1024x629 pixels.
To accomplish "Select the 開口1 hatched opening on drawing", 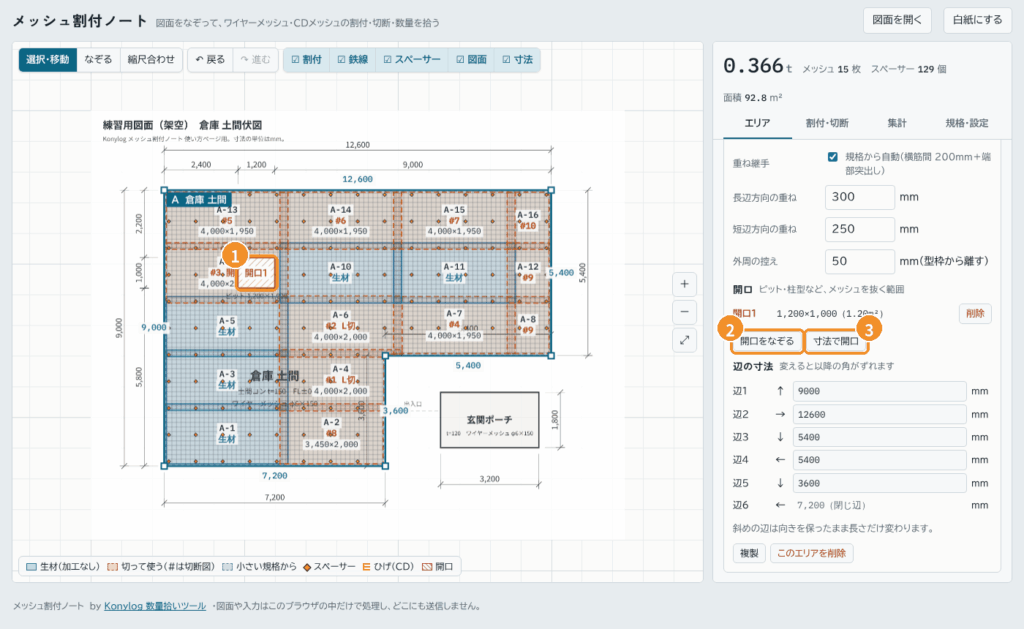I will pos(256,273).
